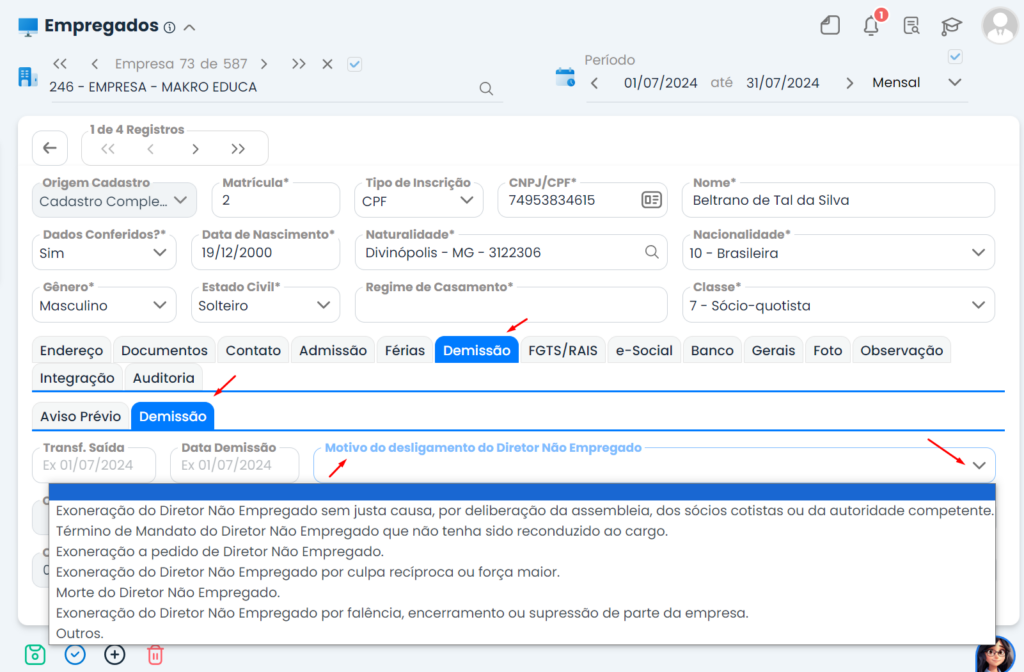Go to next record in Registros navigator
Image resolution: width=1024 pixels, height=672 pixels.
(x=195, y=149)
